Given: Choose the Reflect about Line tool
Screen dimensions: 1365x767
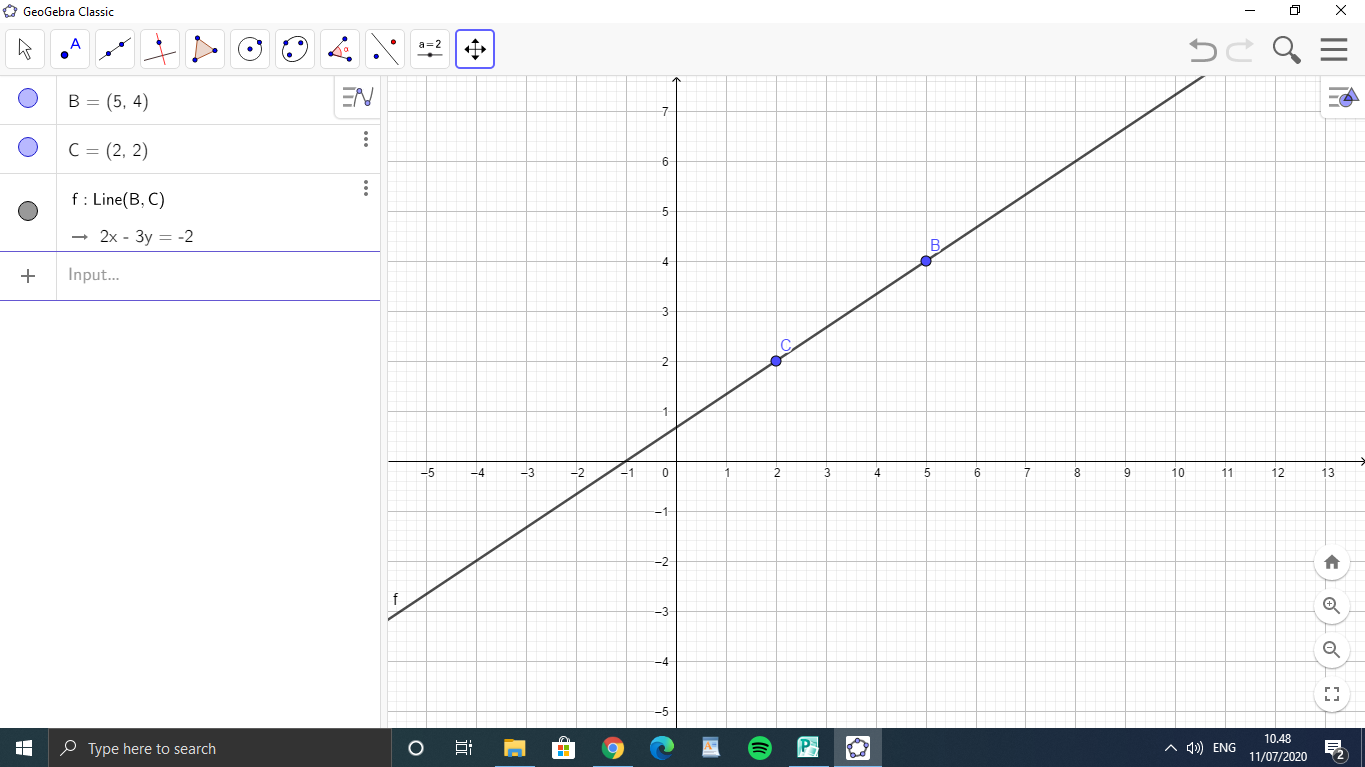Looking at the screenshot, I should click(385, 49).
